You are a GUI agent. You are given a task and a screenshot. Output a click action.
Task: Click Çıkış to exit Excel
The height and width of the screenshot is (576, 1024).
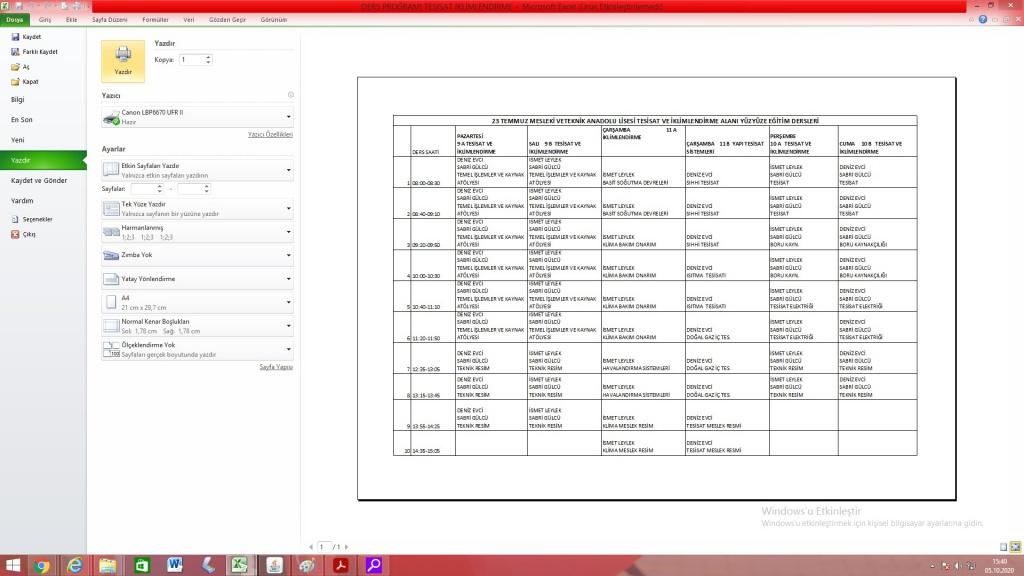[29, 234]
